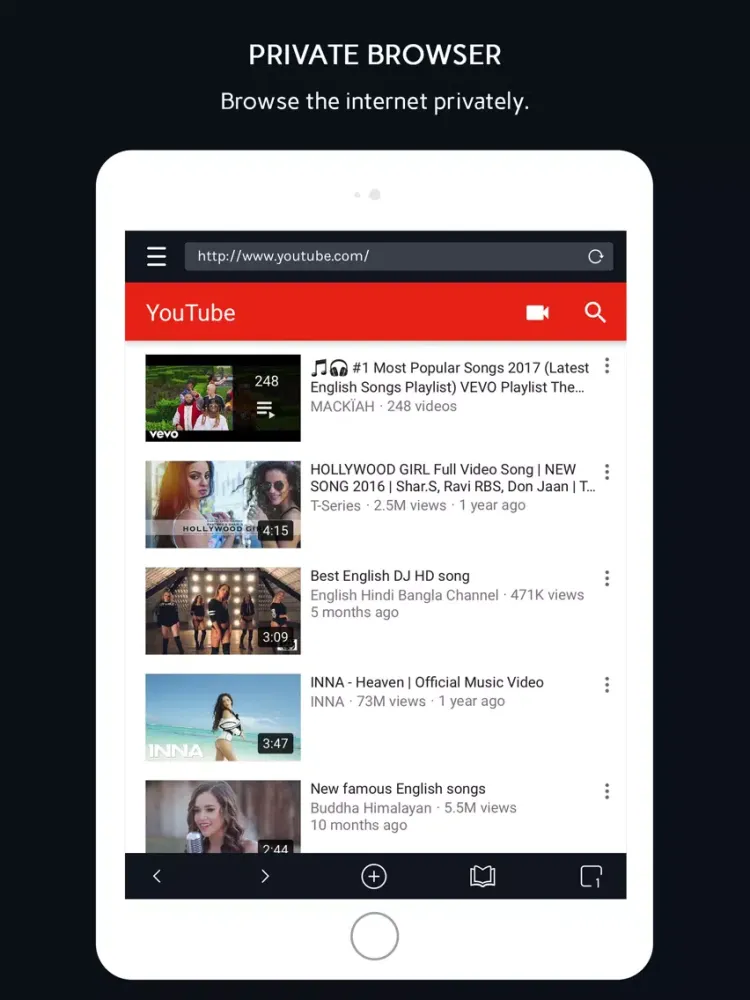Reload the page with refresh icon
This screenshot has height=1000, width=750.
point(595,256)
